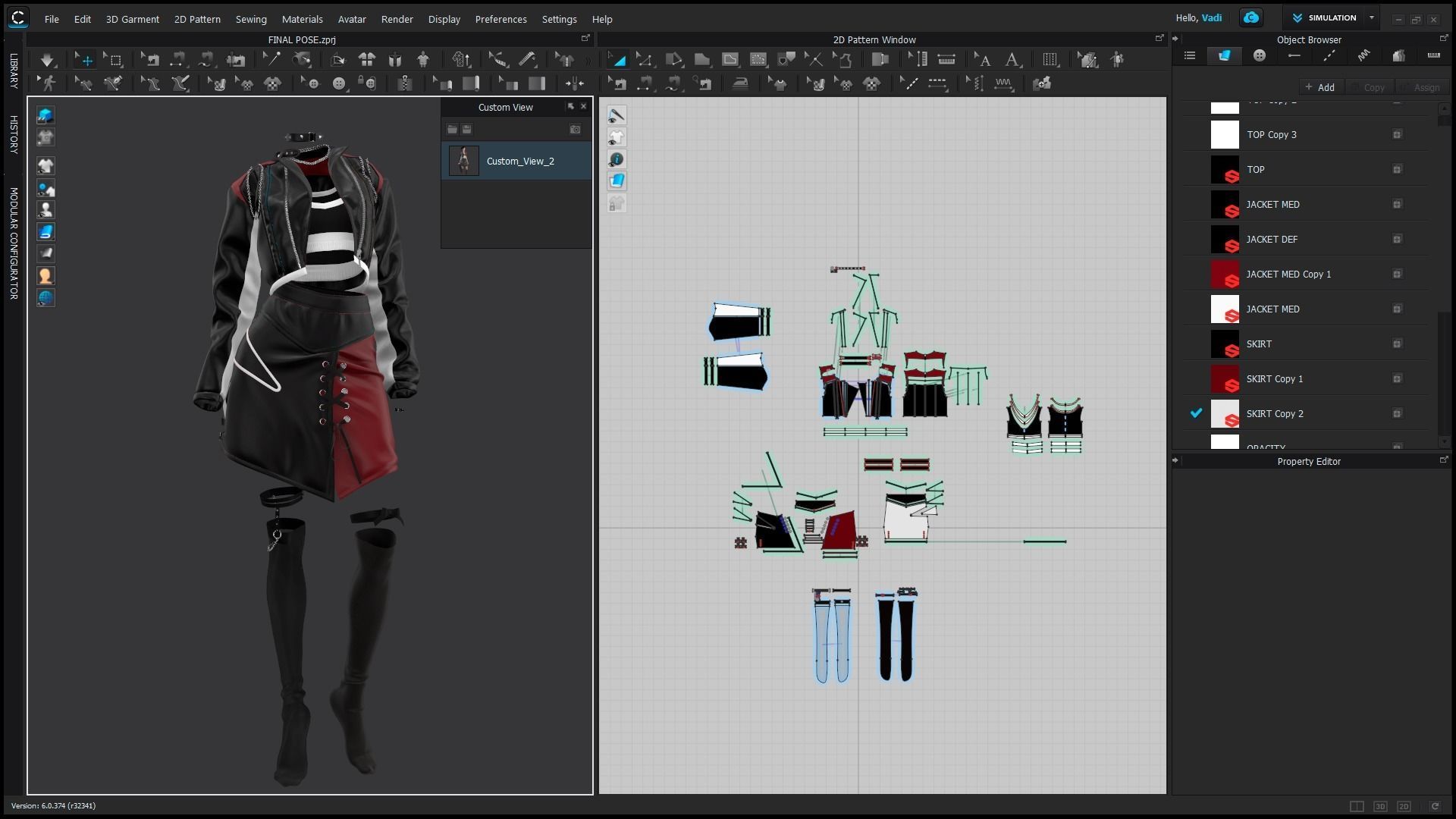Toggle the avatar head display icon in 3D
This screenshot has height=819, width=1456.
click(45, 276)
